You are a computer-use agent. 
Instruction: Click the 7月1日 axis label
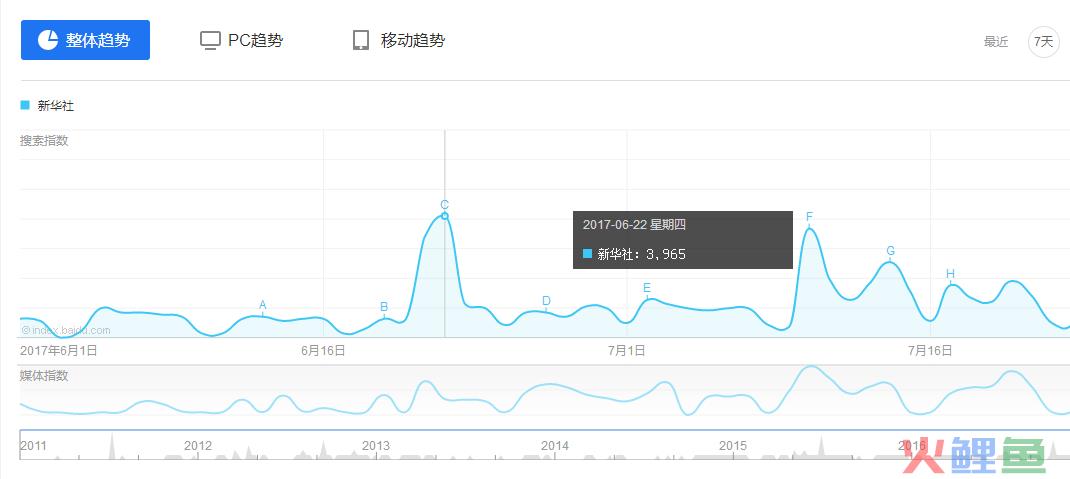pos(626,351)
